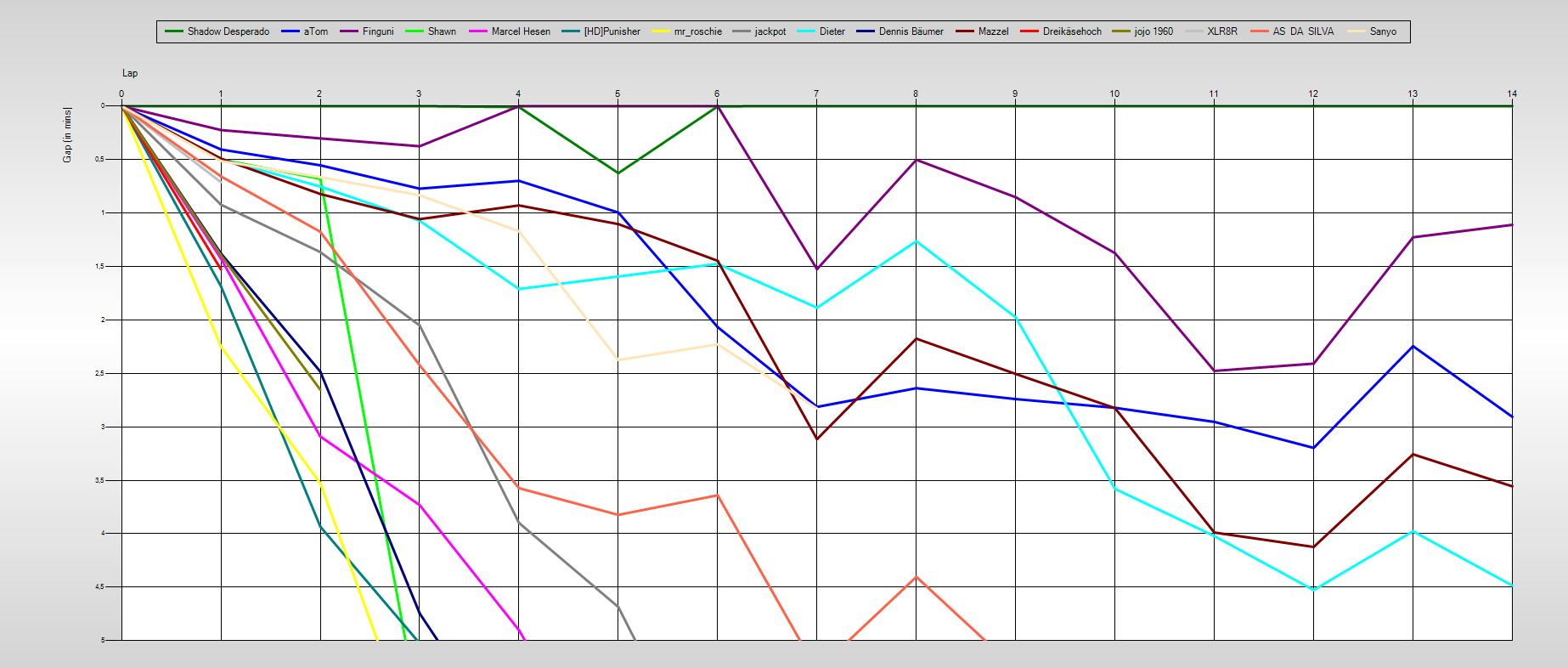1568x668 pixels.
Task: Click the yellow mr_roschie legend swatch
Action: 662,31
